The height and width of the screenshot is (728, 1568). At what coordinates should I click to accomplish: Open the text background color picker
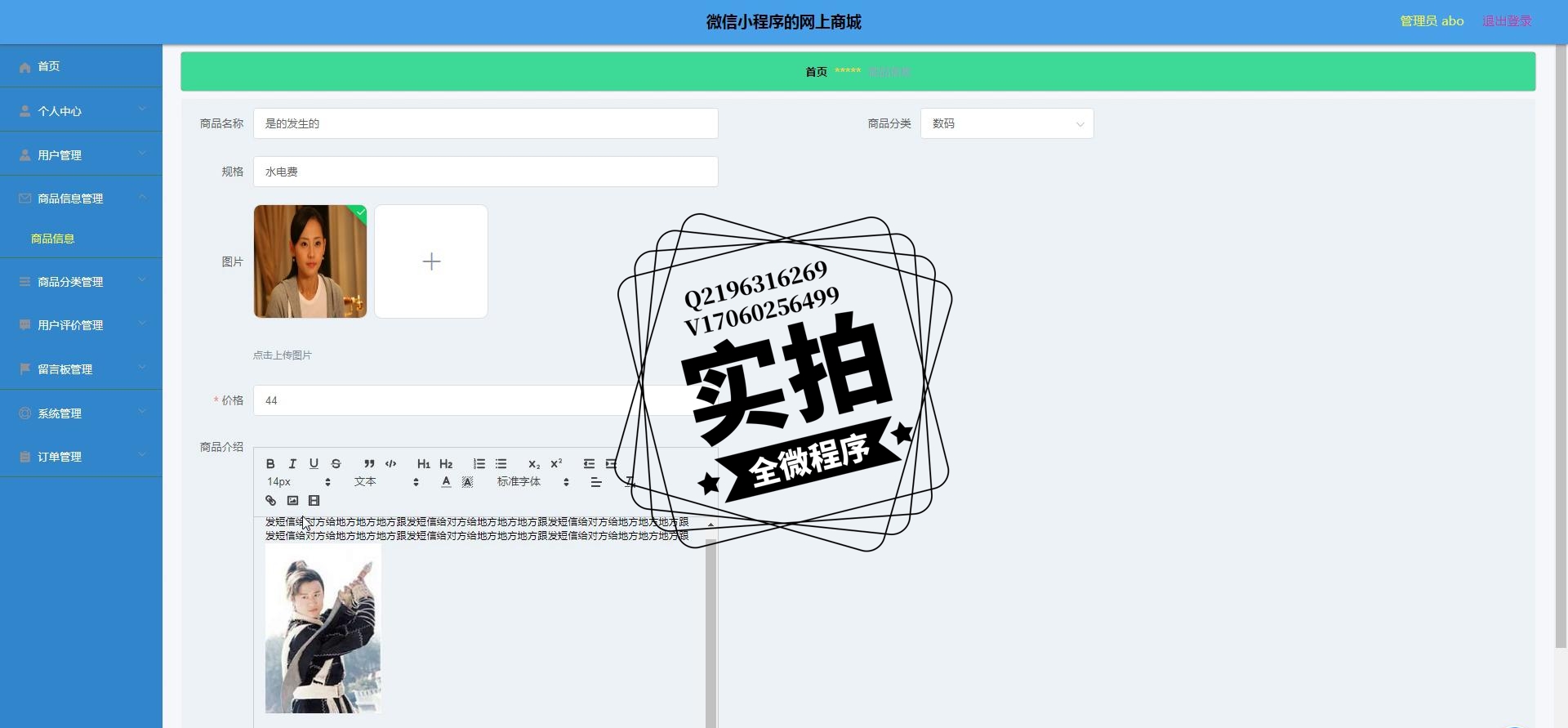pyautogui.click(x=467, y=482)
